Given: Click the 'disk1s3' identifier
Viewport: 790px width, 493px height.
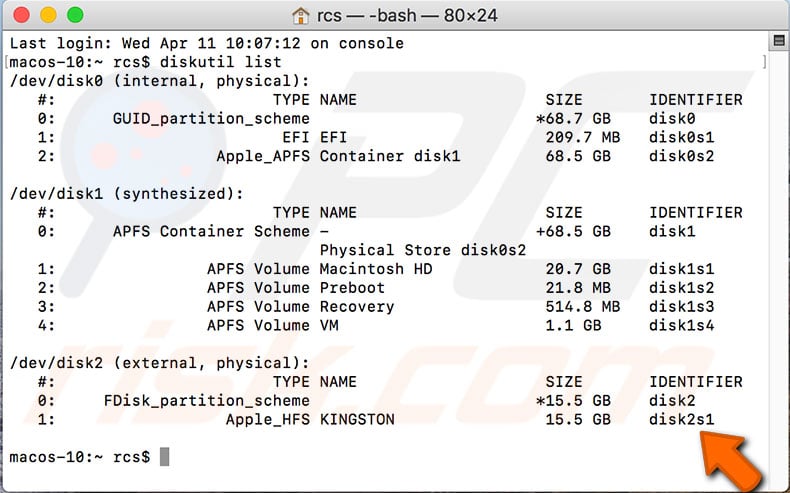Looking at the screenshot, I should (x=682, y=307).
